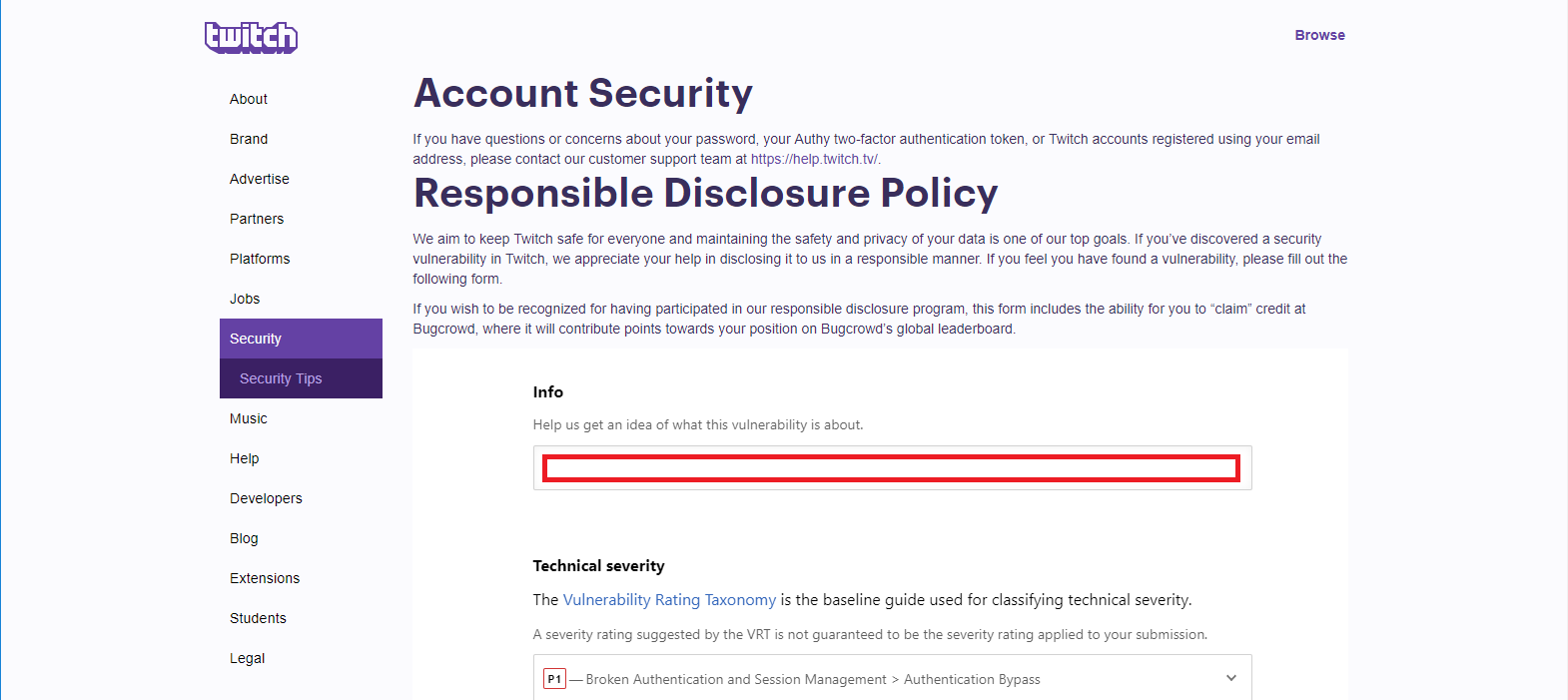Click the vulnerability Info text field

coord(892,468)
